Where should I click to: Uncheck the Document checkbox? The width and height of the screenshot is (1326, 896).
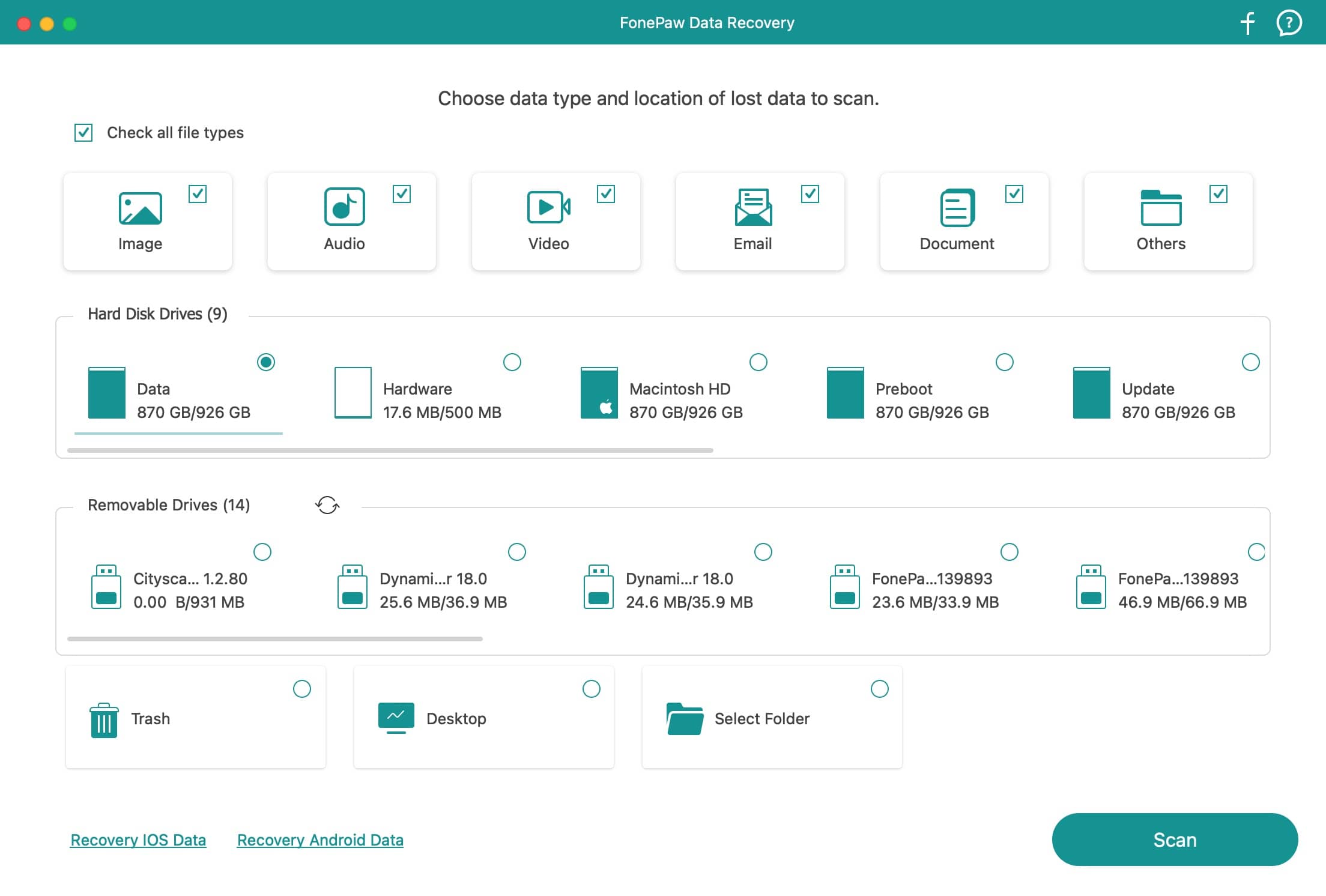pyautogui.click(x=1014, y=194)
